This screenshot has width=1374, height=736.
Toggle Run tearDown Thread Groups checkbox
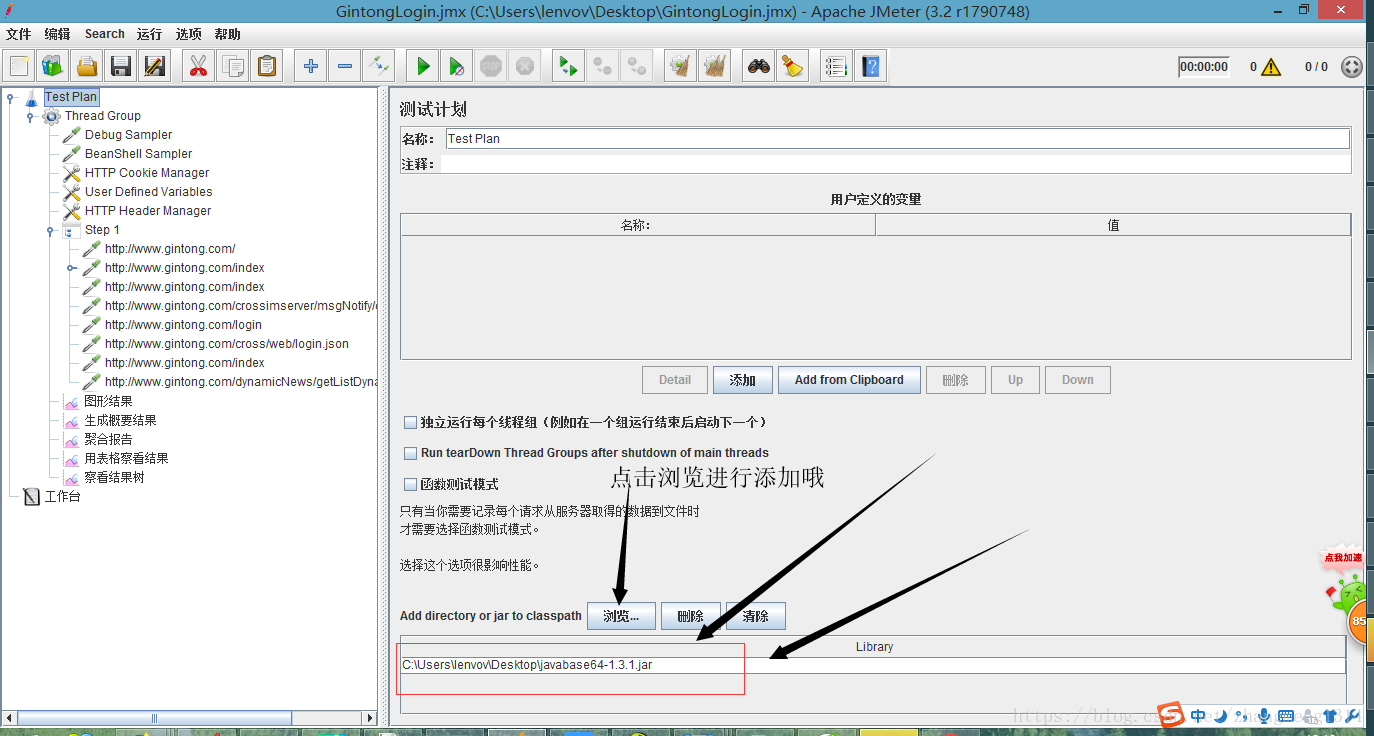click(410, 453)
